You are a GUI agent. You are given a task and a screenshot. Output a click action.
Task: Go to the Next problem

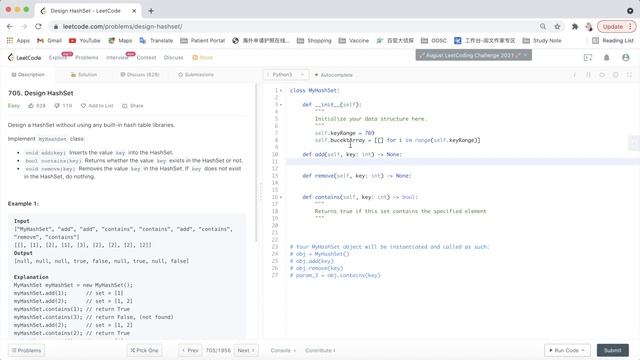click(246, 350)
